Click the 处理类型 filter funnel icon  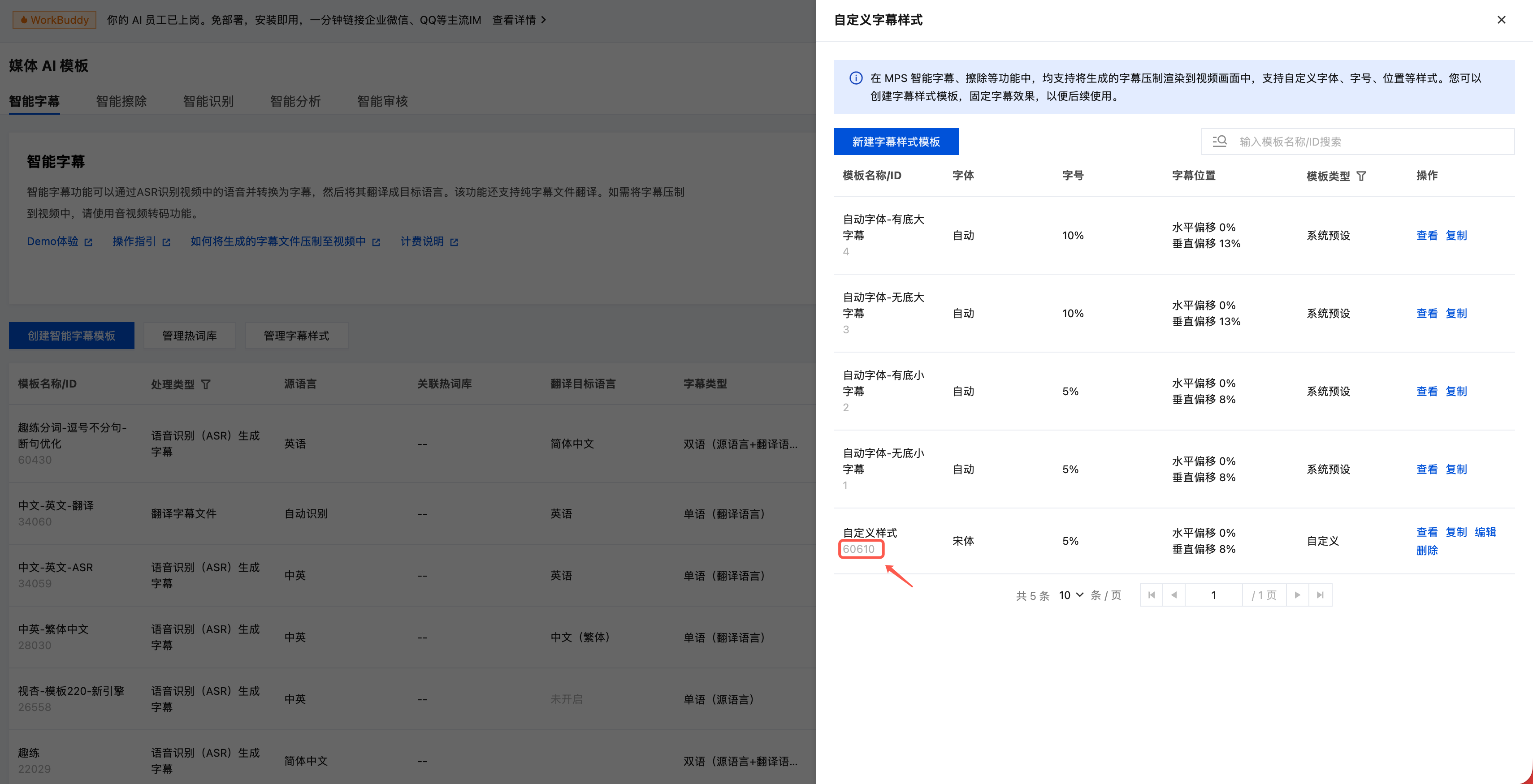pyautogui.click(x=206, y=384)
